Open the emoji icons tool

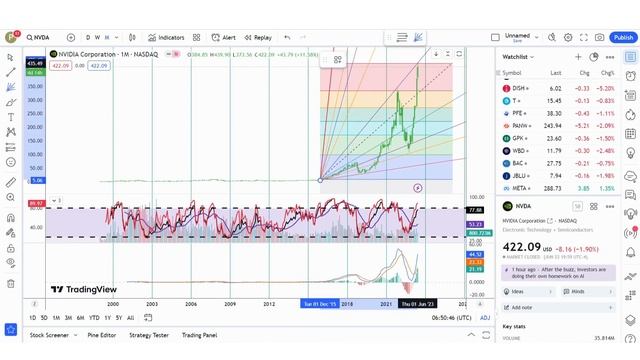point(11,162)
